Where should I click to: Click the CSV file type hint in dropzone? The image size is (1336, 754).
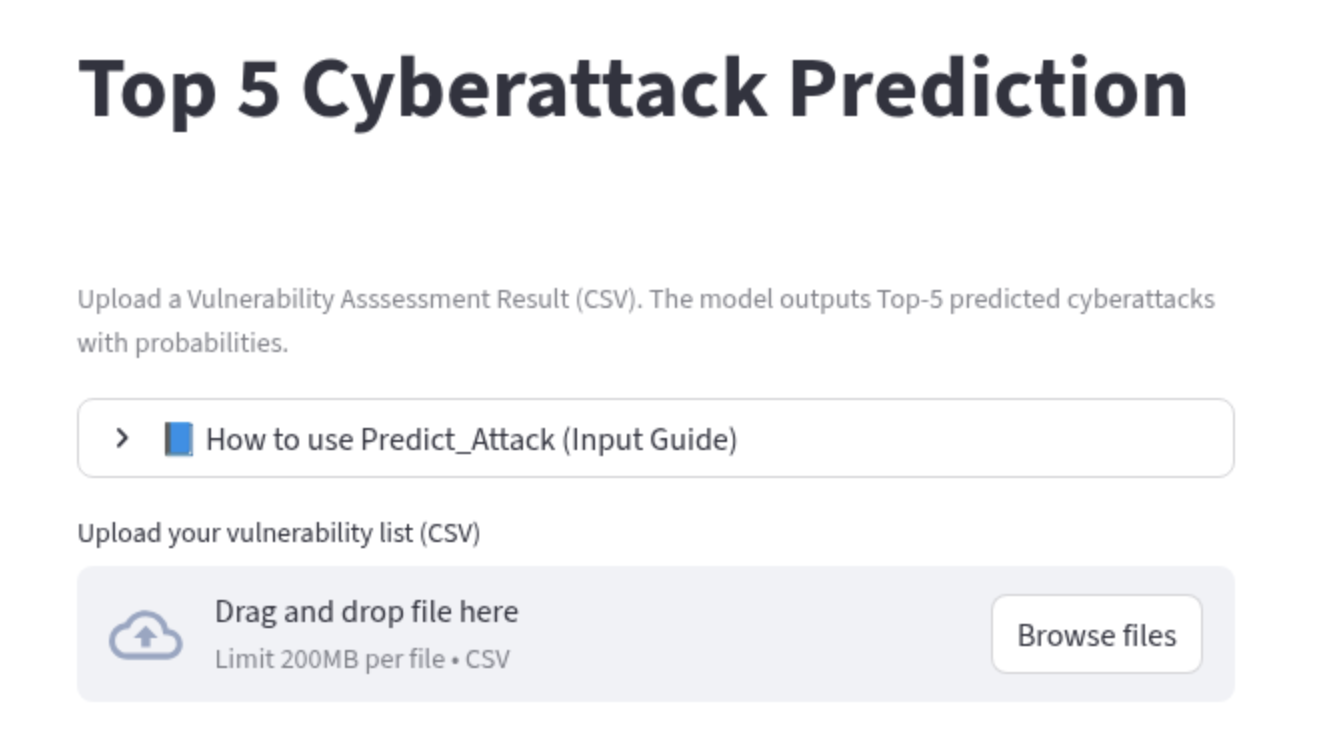click(488, 659)
